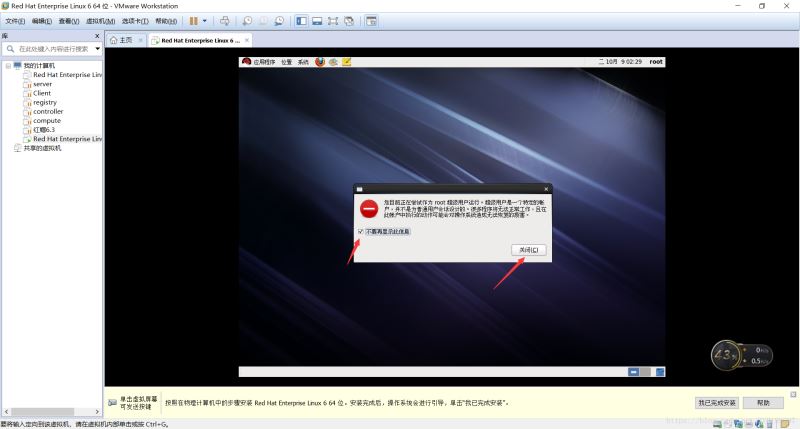
Task: Select the controller VM in the library
Action: pyautogui.click(x=48, y=112)
